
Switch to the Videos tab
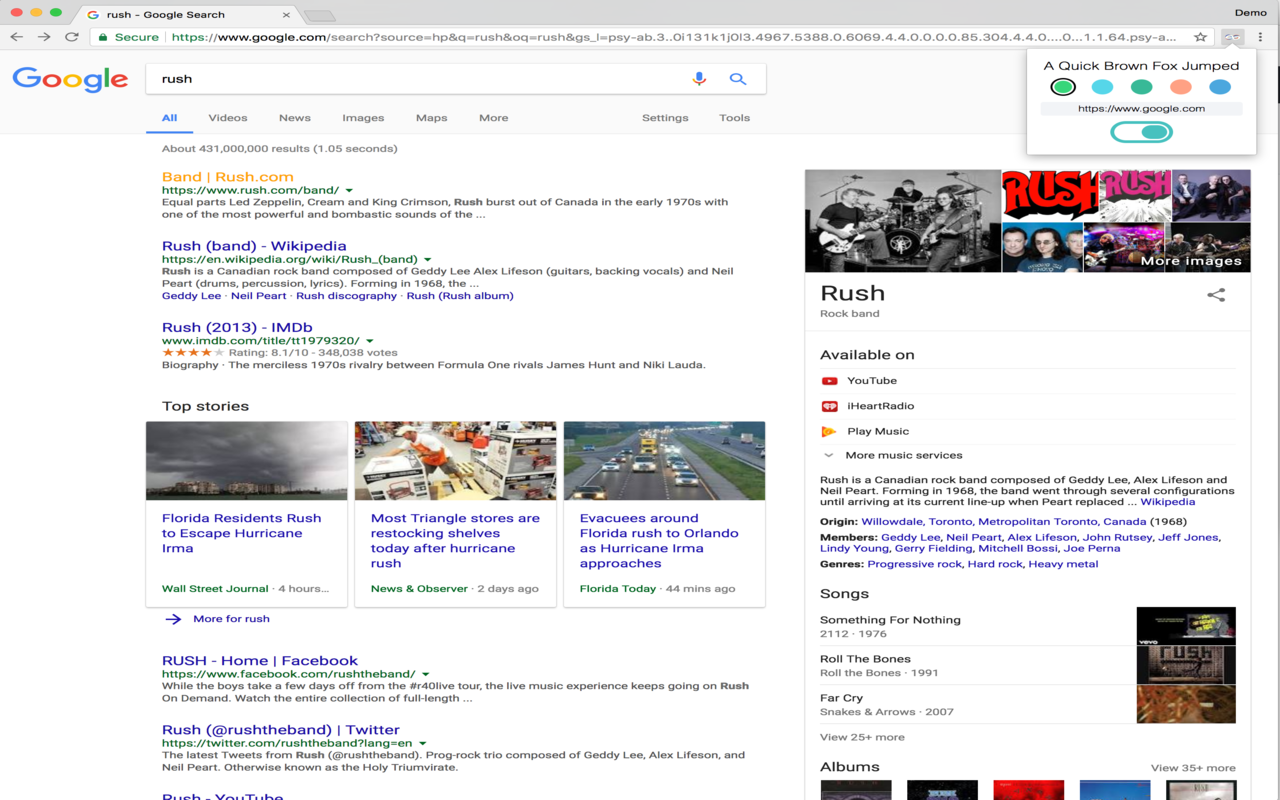228,118
